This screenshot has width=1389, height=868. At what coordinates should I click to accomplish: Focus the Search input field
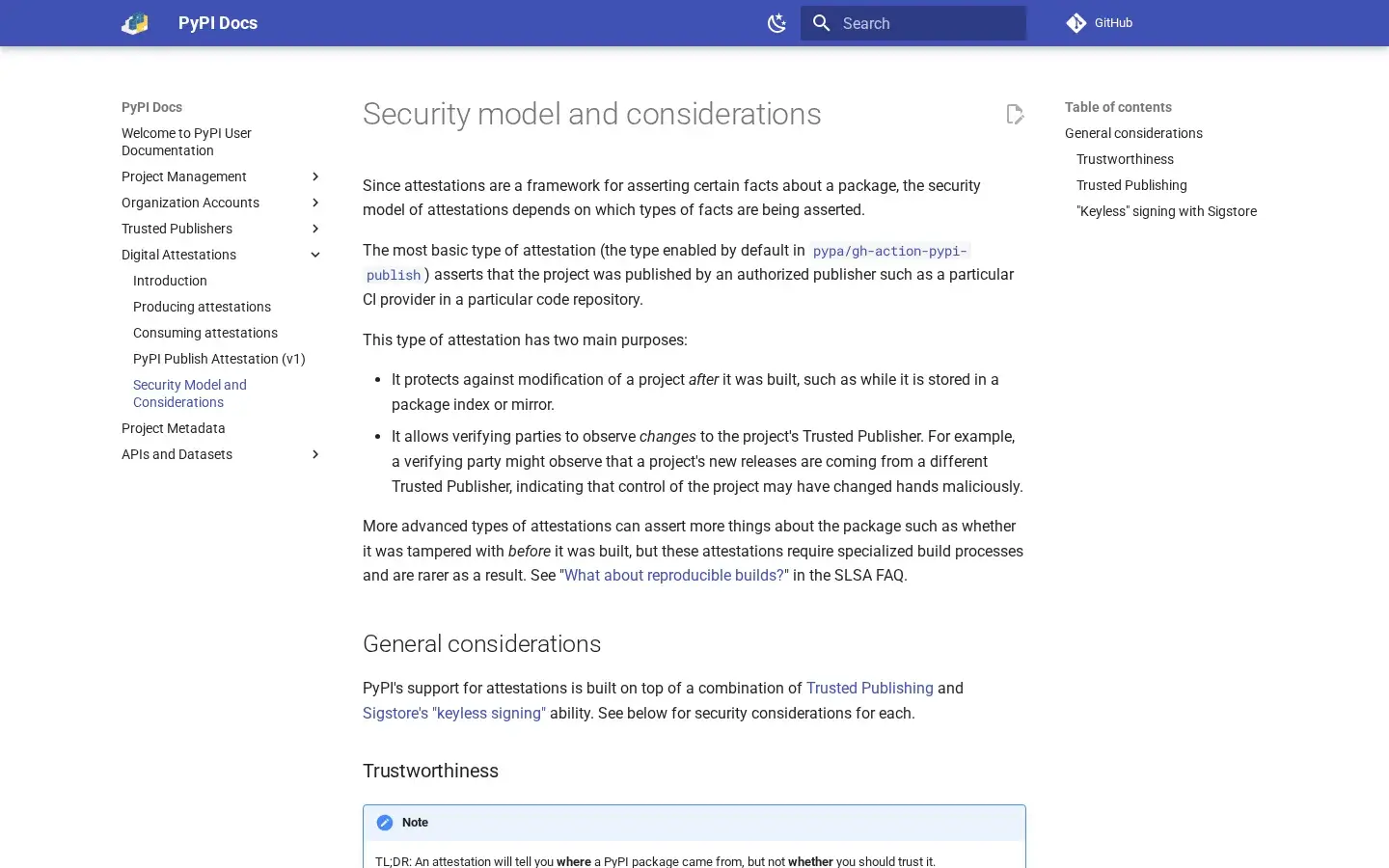click(913, 23)
